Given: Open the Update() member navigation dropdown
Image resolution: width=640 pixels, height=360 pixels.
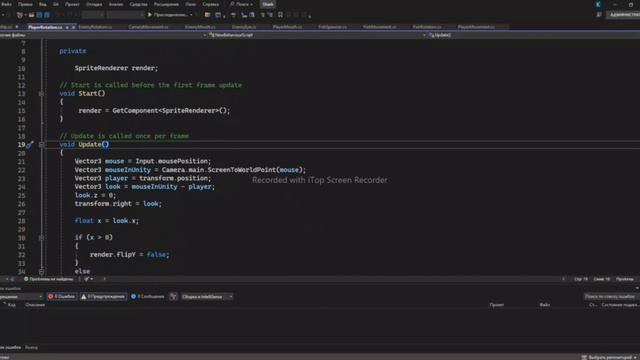Looking at the screenshot, I should (534, 35).
